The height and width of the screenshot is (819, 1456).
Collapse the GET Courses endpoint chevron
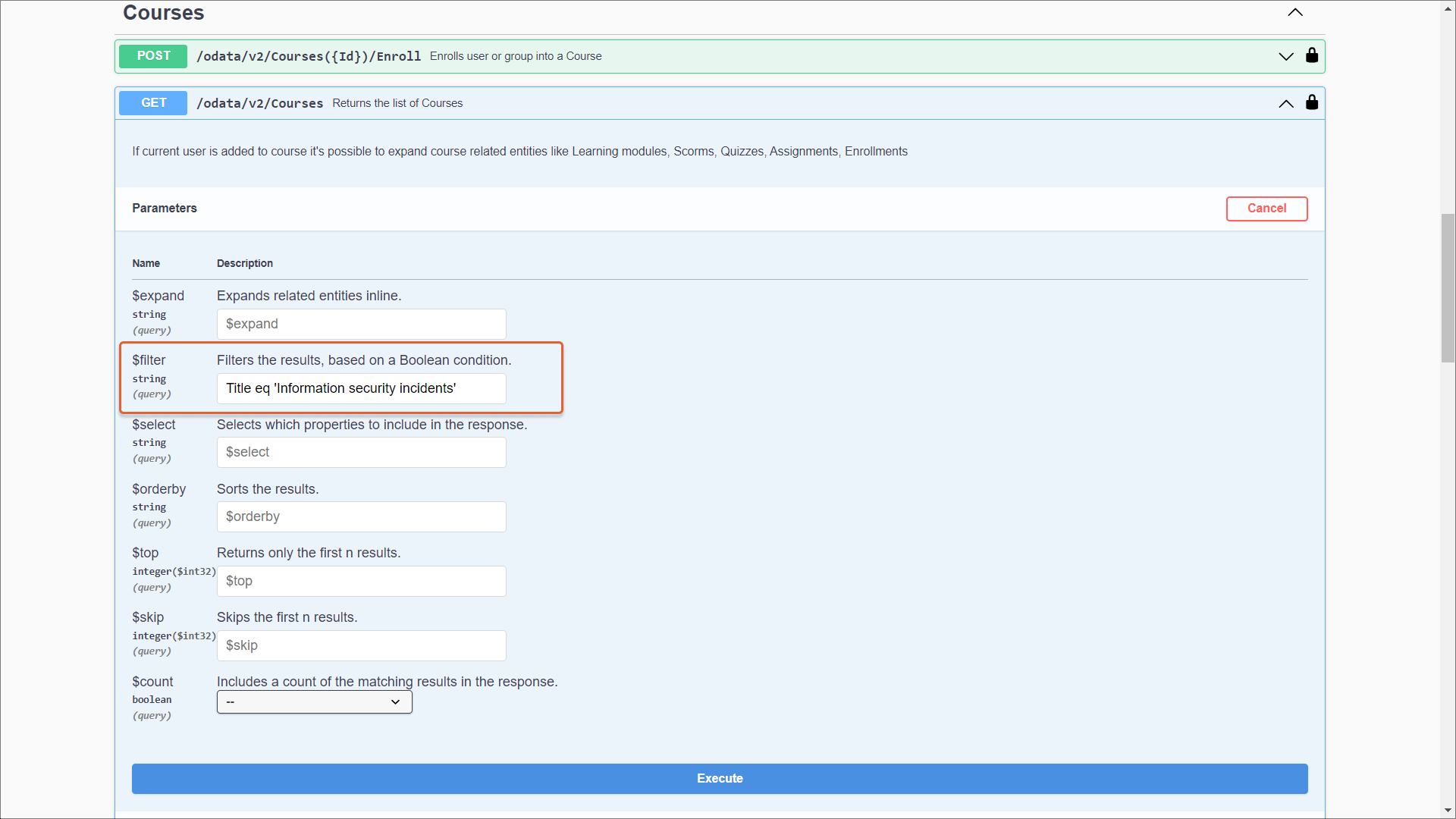coord(1286,103)
